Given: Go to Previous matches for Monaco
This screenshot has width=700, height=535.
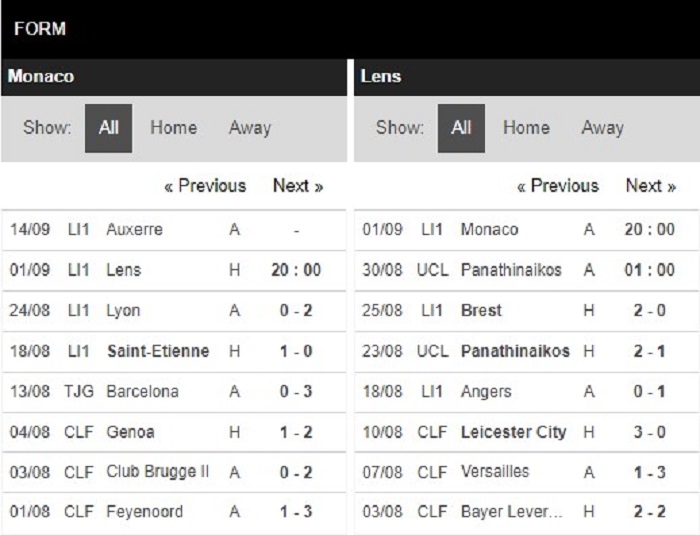Looking at the screenshot, I should [205, 185].
